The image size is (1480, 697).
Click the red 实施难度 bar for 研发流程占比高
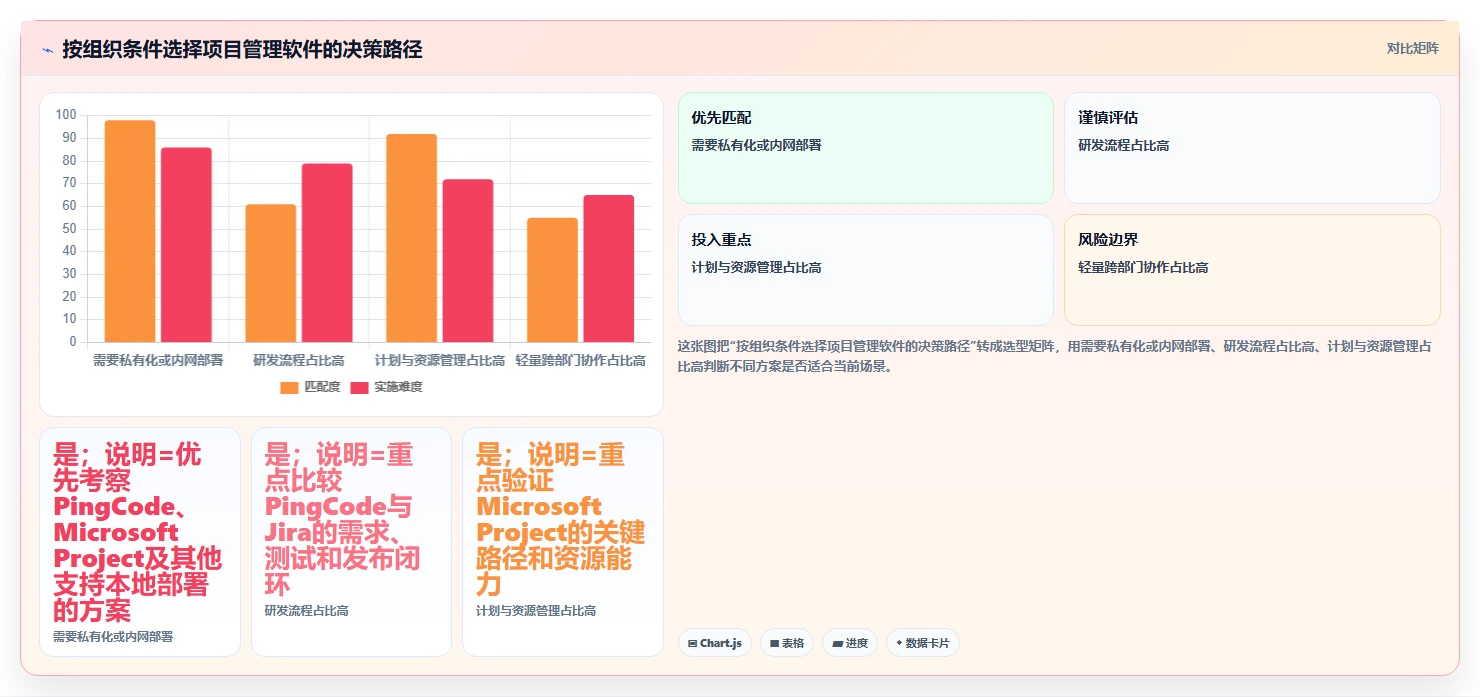click(327, 253)
